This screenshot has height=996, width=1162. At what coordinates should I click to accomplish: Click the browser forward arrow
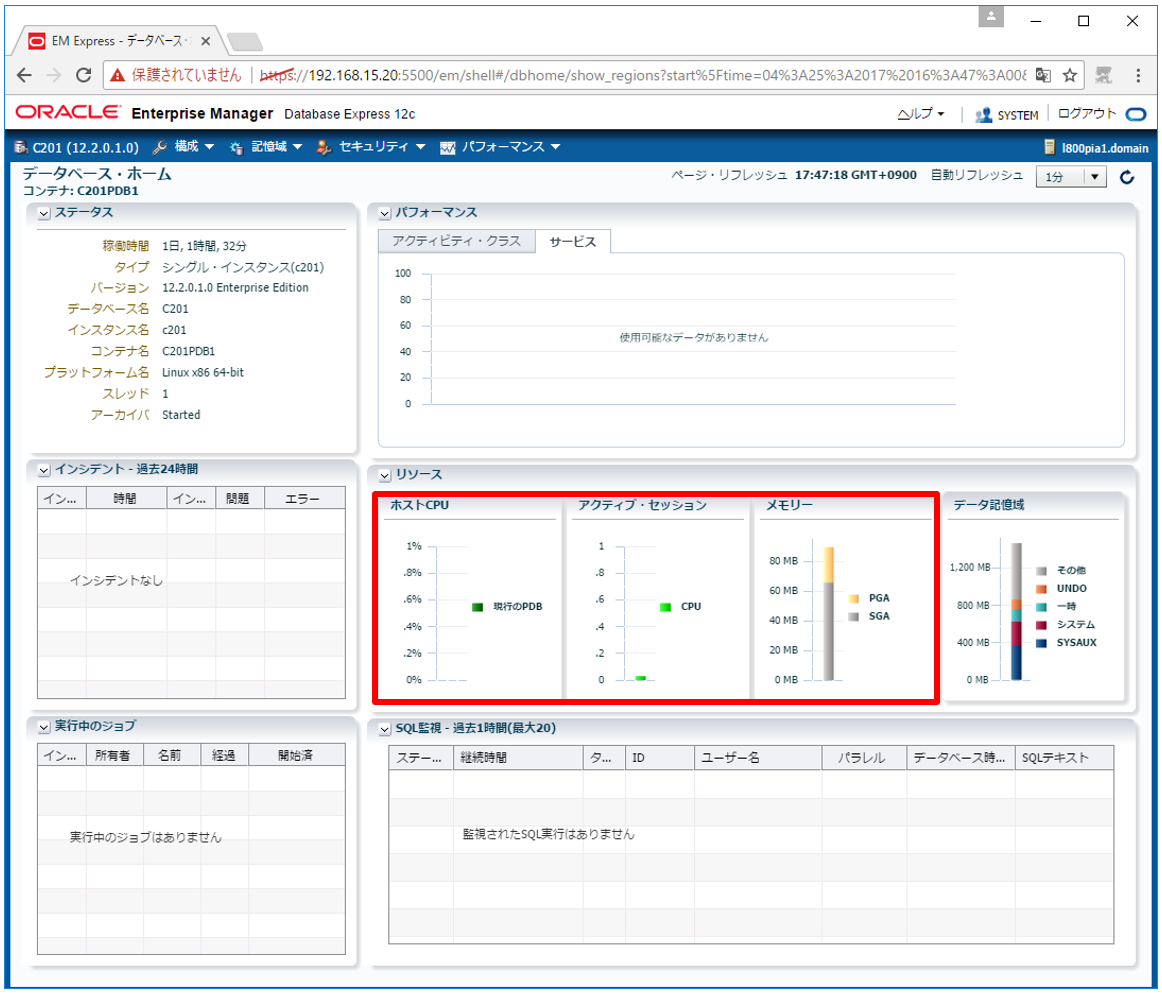[x=53, y=75]
